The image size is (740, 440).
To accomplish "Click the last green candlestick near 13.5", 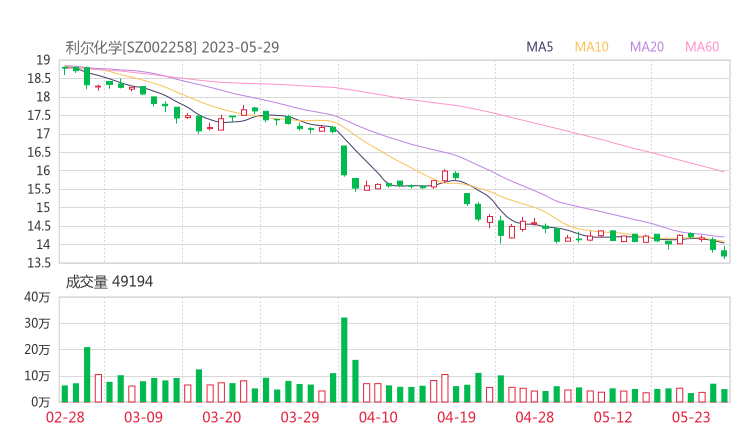I will tap(724, 253).
